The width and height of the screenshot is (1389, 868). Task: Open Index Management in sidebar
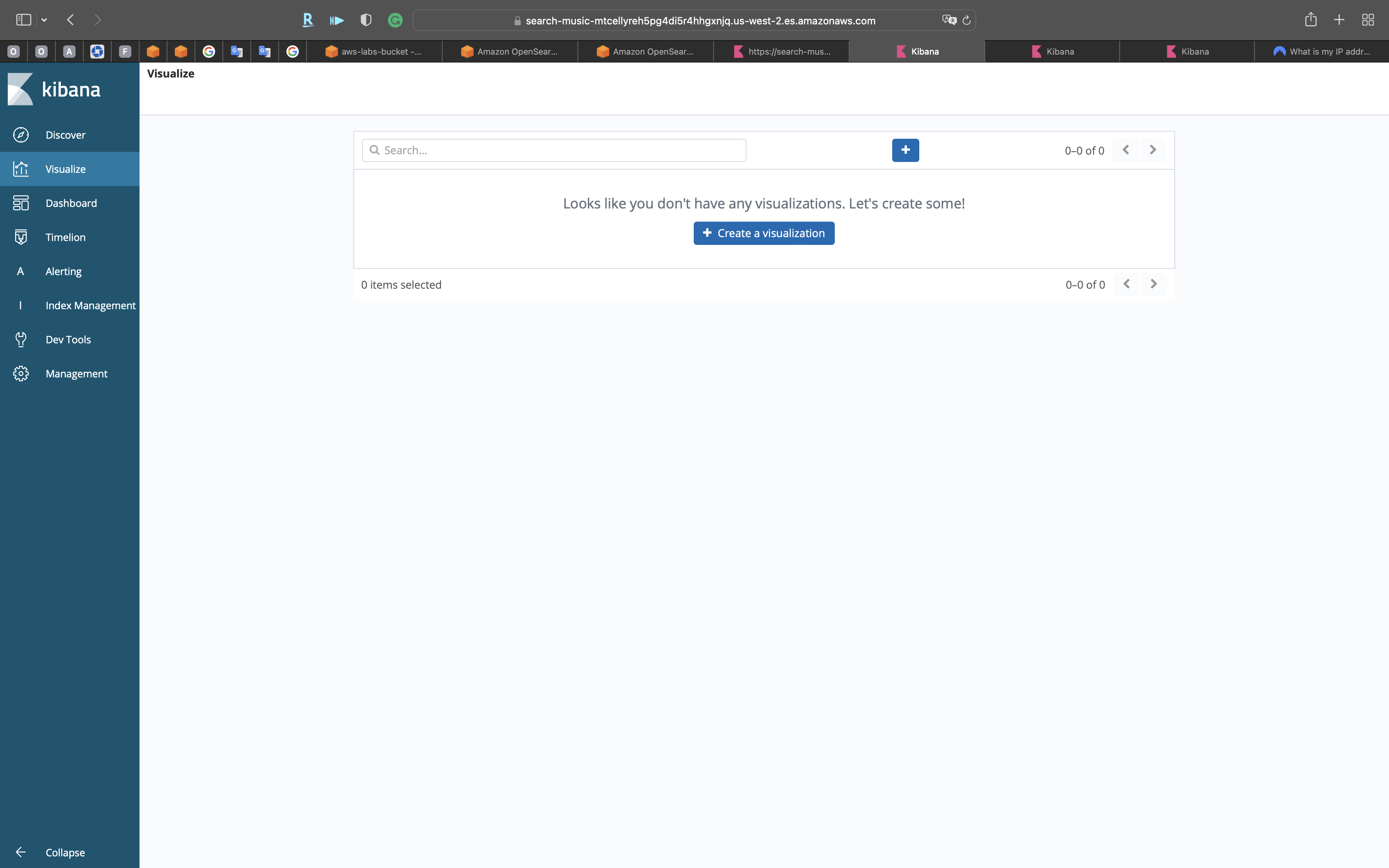(90, 305)
